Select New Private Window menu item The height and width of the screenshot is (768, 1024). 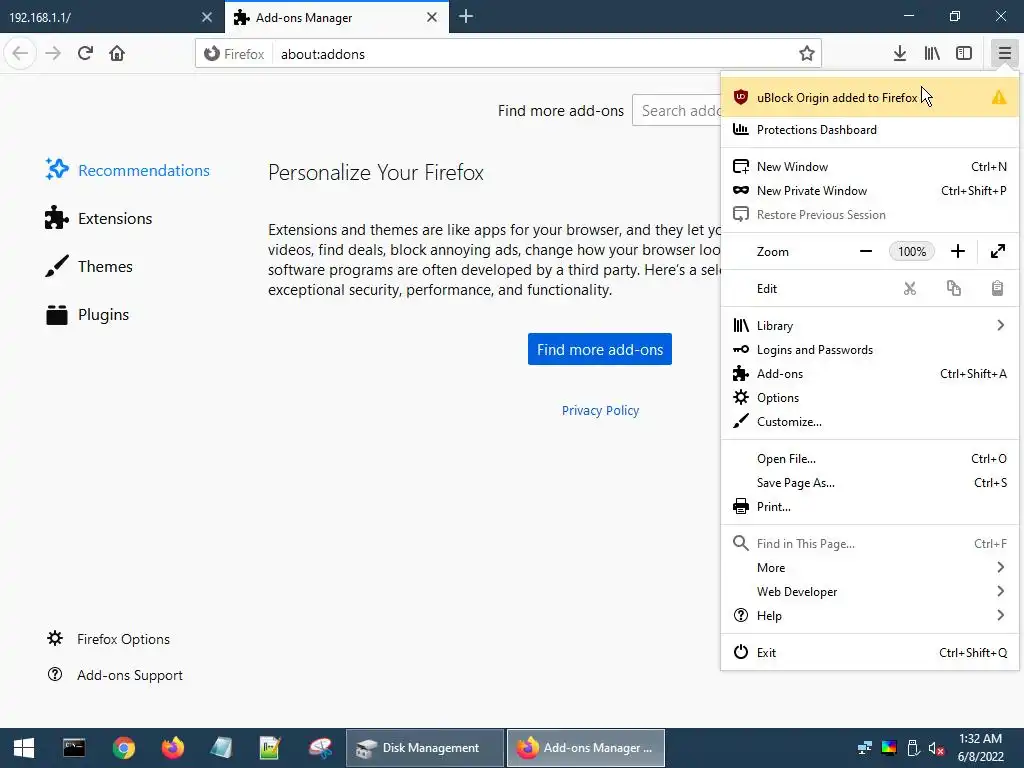pos(870,191)
